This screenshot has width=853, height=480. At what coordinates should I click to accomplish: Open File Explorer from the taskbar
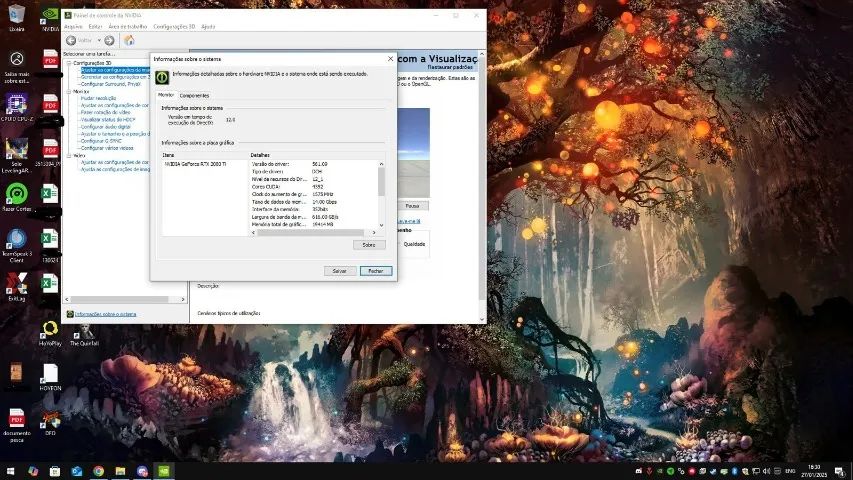click(x=120, y=471)
